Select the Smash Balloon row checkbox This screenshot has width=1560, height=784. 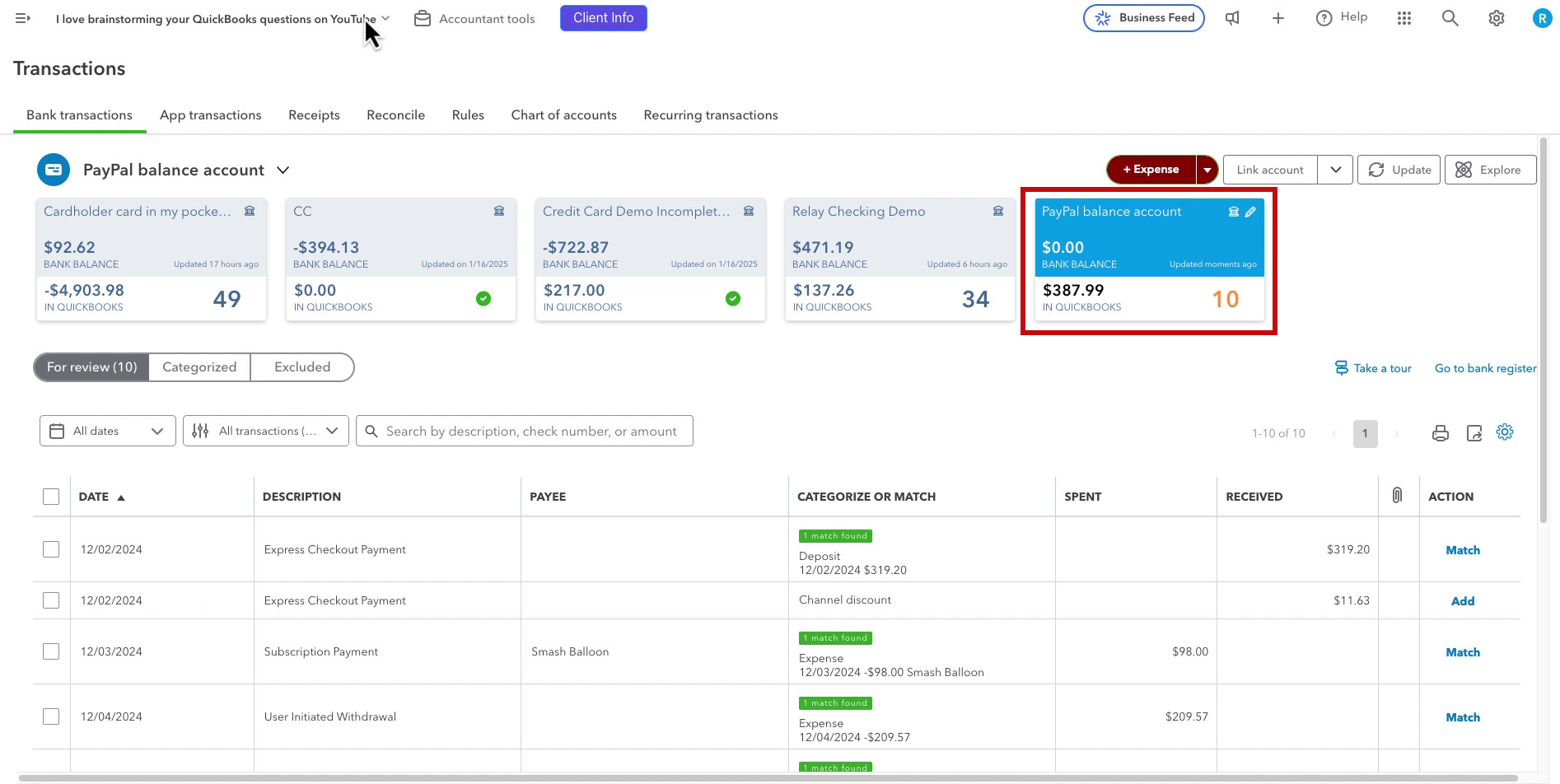[x=51, y=651]
